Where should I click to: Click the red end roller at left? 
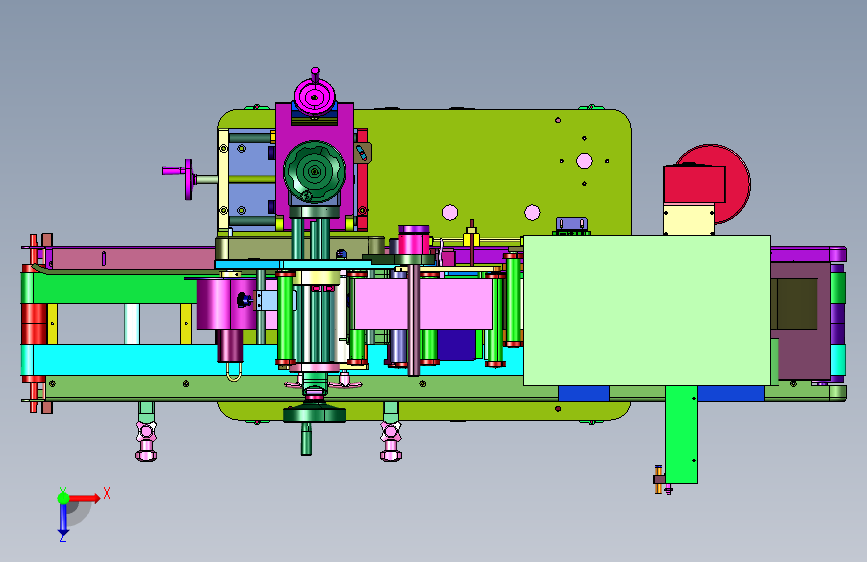tap(34, 324)
